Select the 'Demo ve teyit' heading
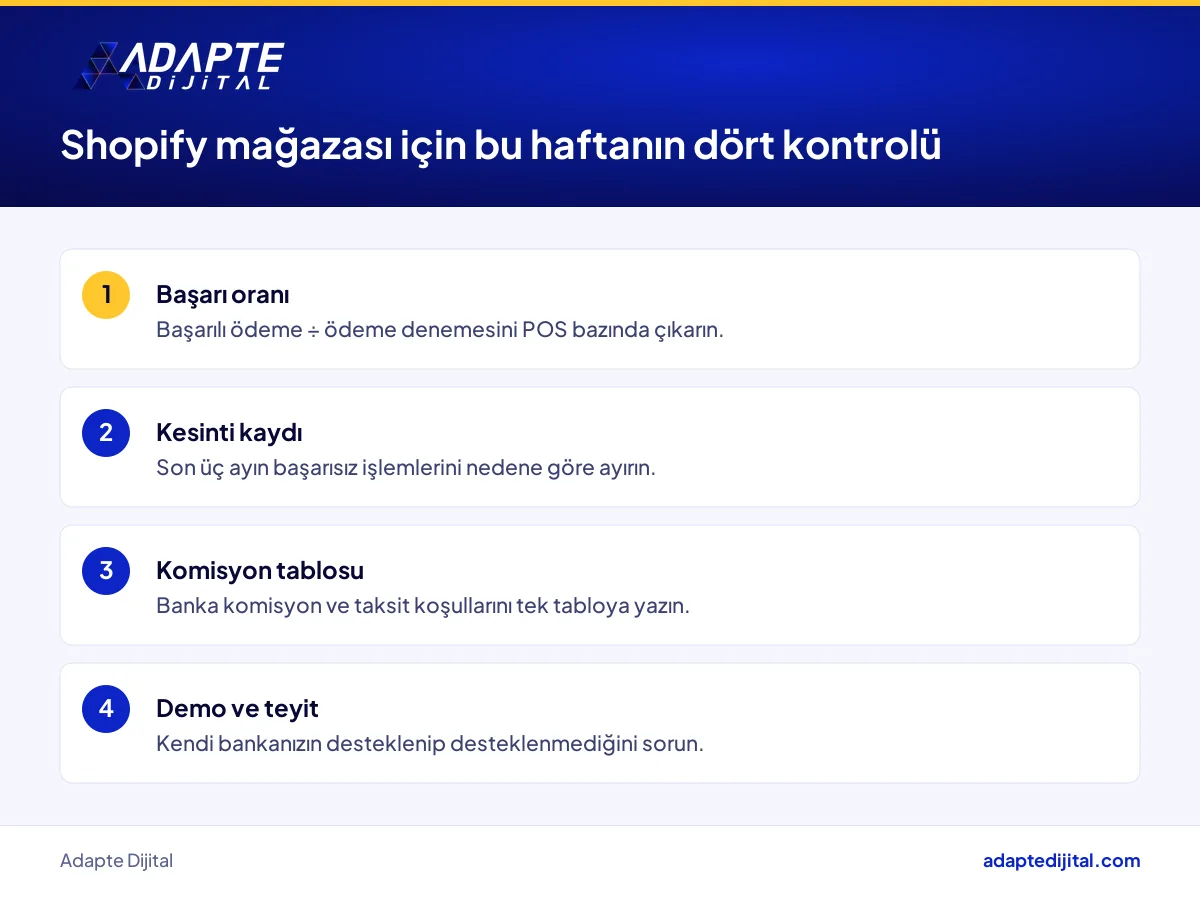 point(237,709)
